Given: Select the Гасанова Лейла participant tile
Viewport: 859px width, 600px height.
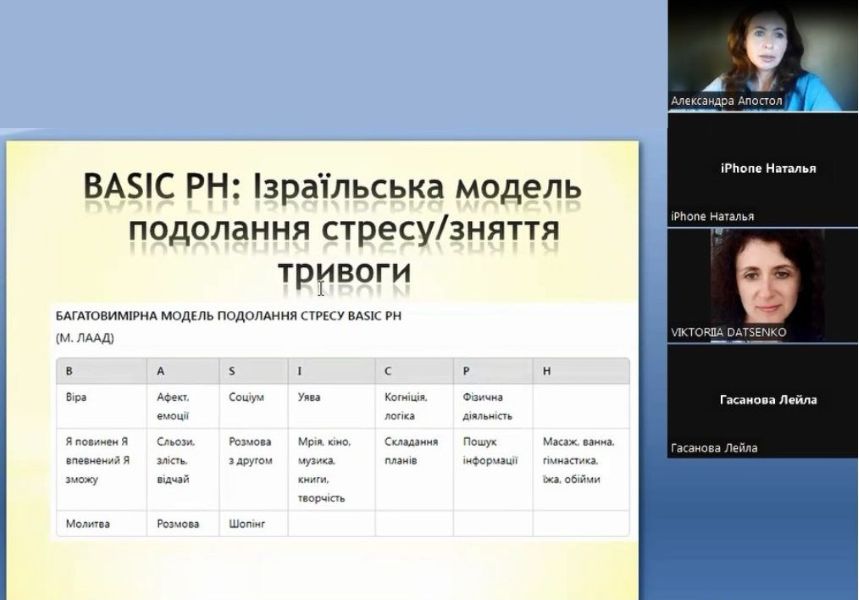Looking at the screenshot, I should 762,402.
